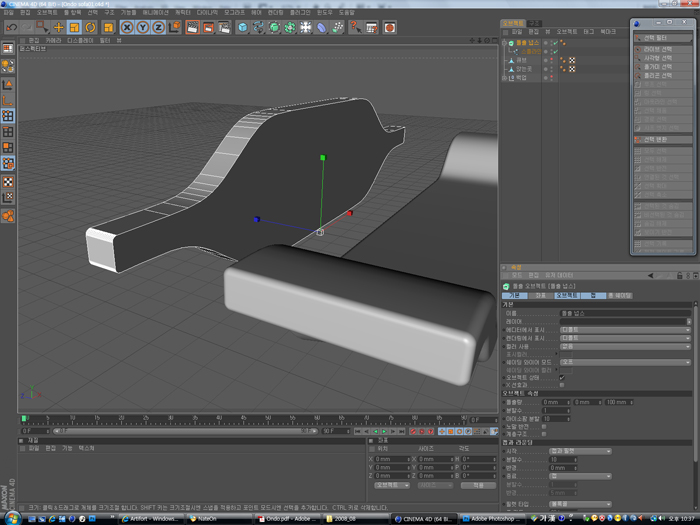The image size is (700, 525).
Task: Select the Rotate tool in the toolbar
Action: pyautogui.click(x=91, y=27)
